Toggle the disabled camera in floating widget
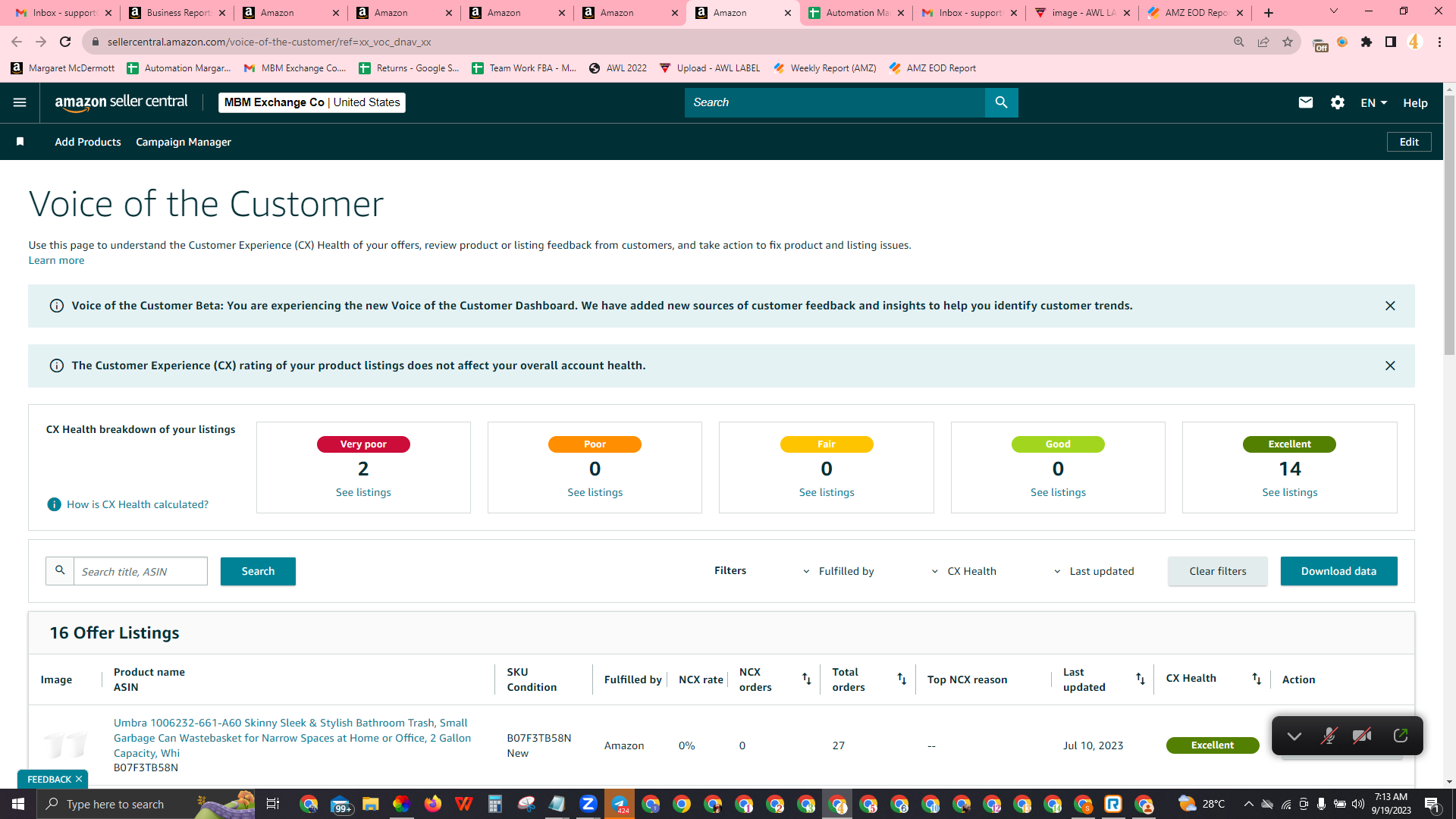 coord(1362,736)
